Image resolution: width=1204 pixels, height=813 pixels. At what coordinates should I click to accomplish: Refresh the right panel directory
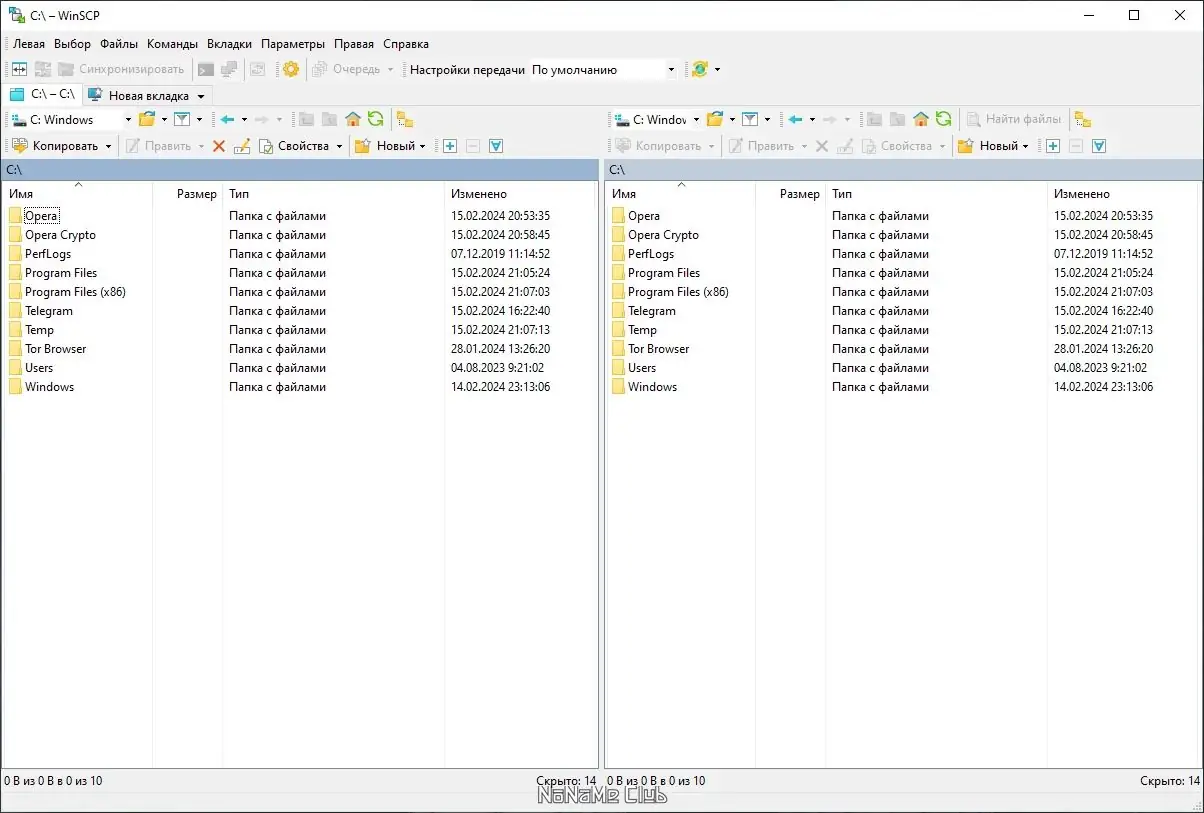coord(943,119)
